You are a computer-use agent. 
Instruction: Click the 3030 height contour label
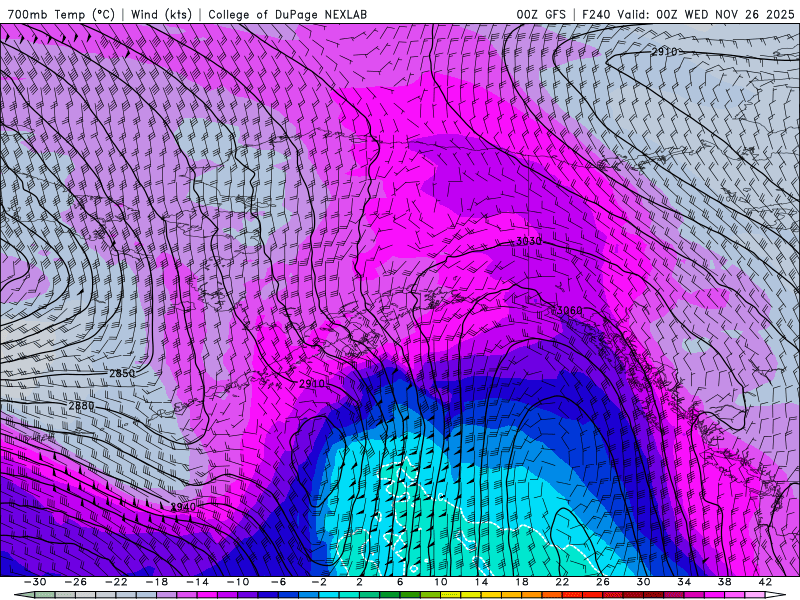click(529, 241)
